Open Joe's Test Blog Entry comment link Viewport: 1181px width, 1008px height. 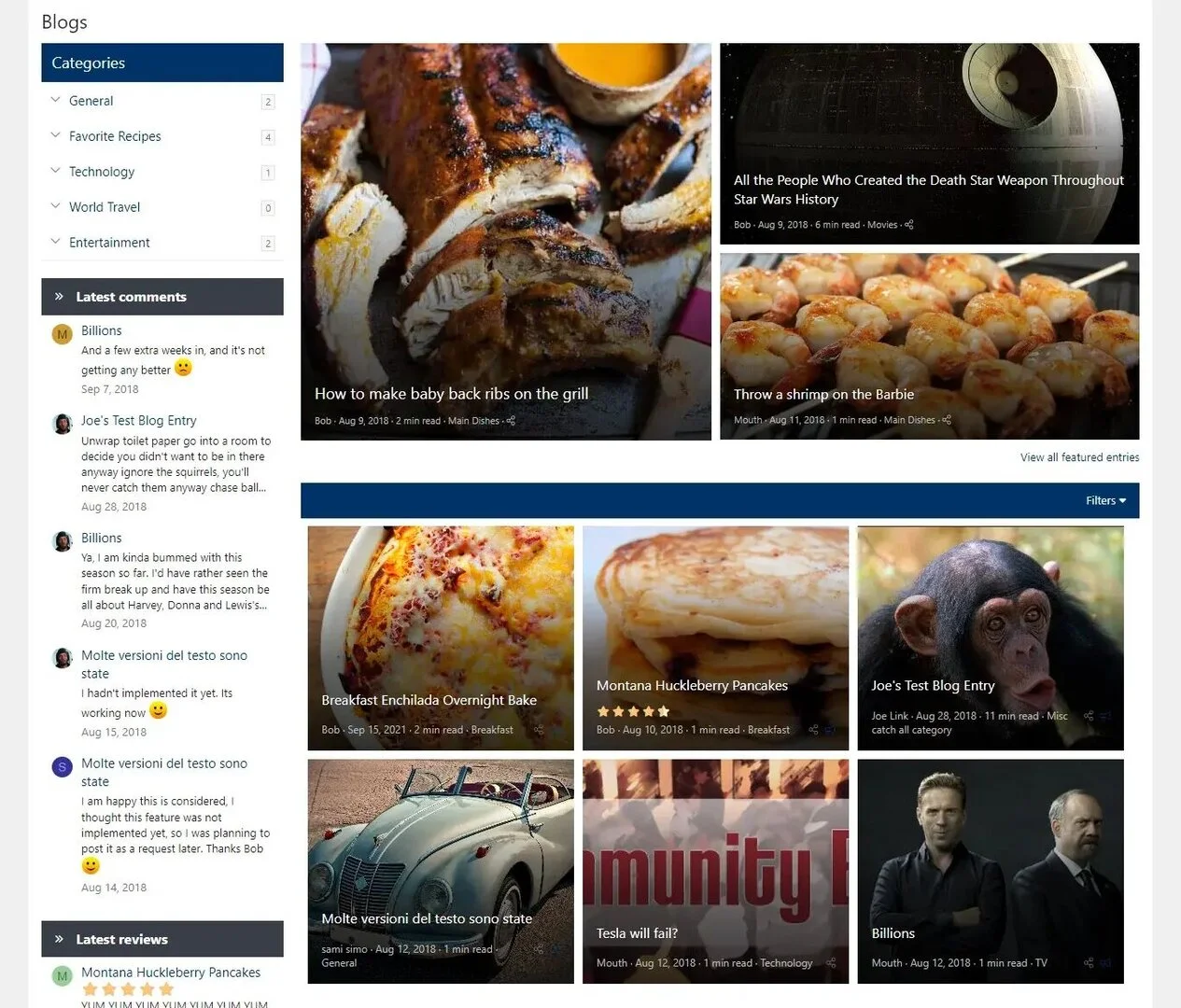[x=139, y=421]
